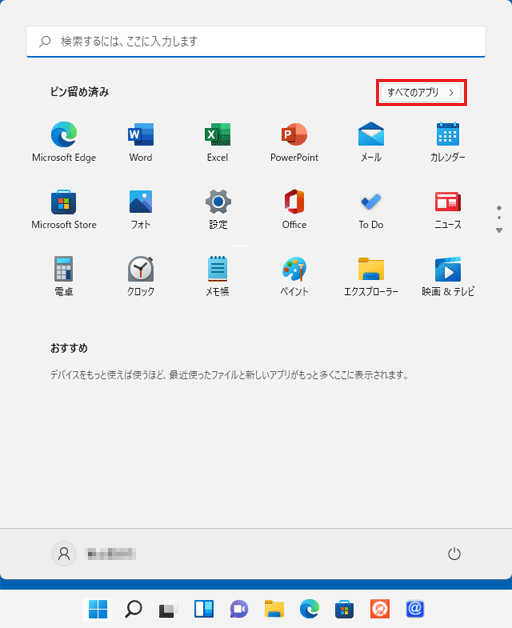The height and width of the screenshot is (628, 512).
Task: Open File Explorer from the taskbar
Action: coord(274,609)
